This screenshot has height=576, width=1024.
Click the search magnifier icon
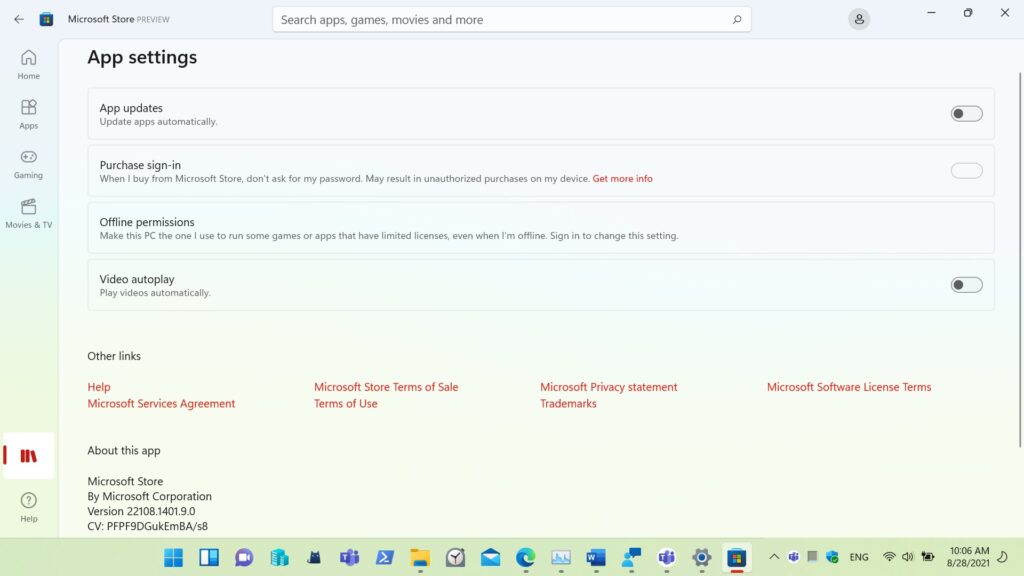pyautogui.click(x=737, y=19)
